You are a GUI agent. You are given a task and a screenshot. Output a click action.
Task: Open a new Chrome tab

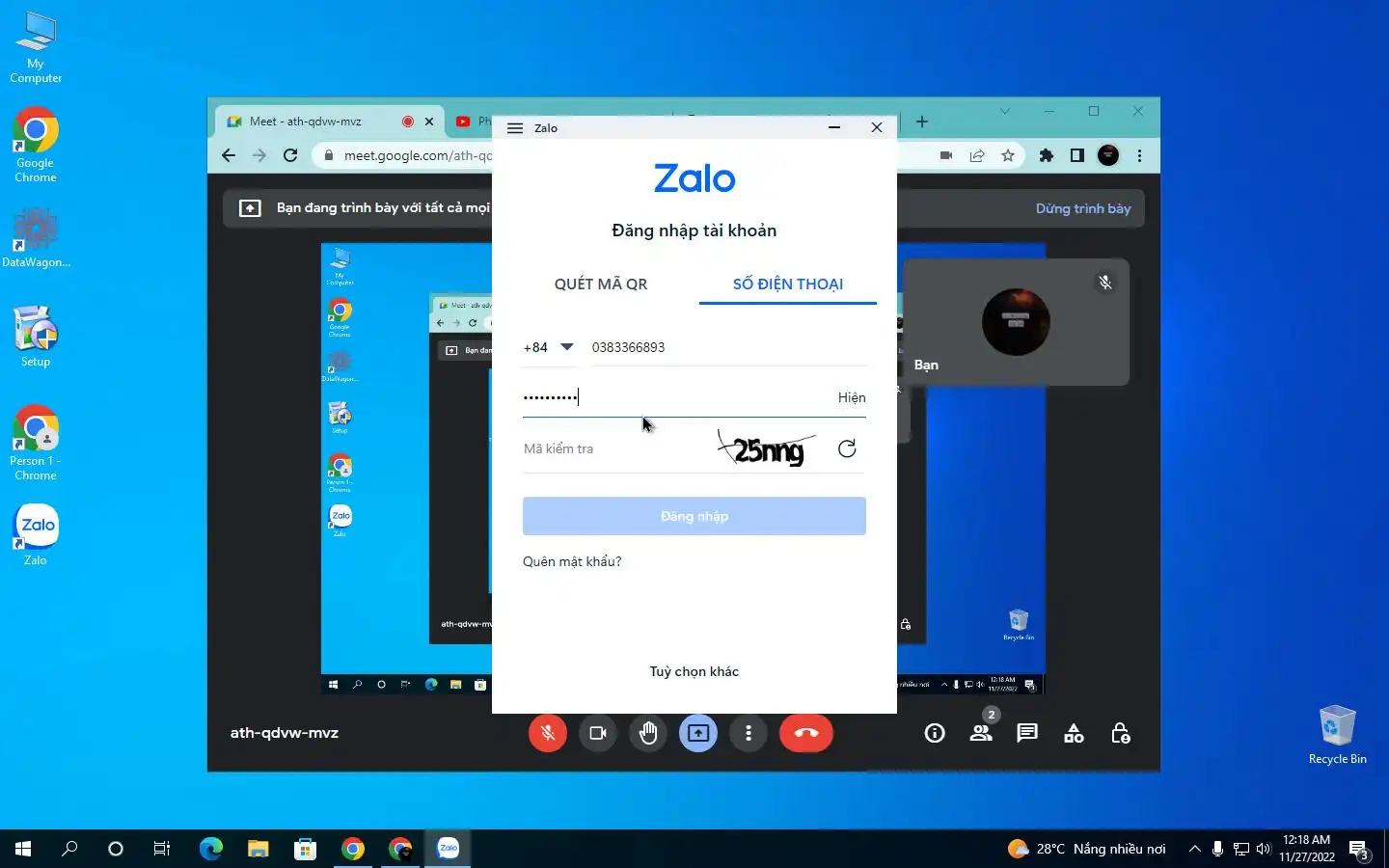(922, 122)
